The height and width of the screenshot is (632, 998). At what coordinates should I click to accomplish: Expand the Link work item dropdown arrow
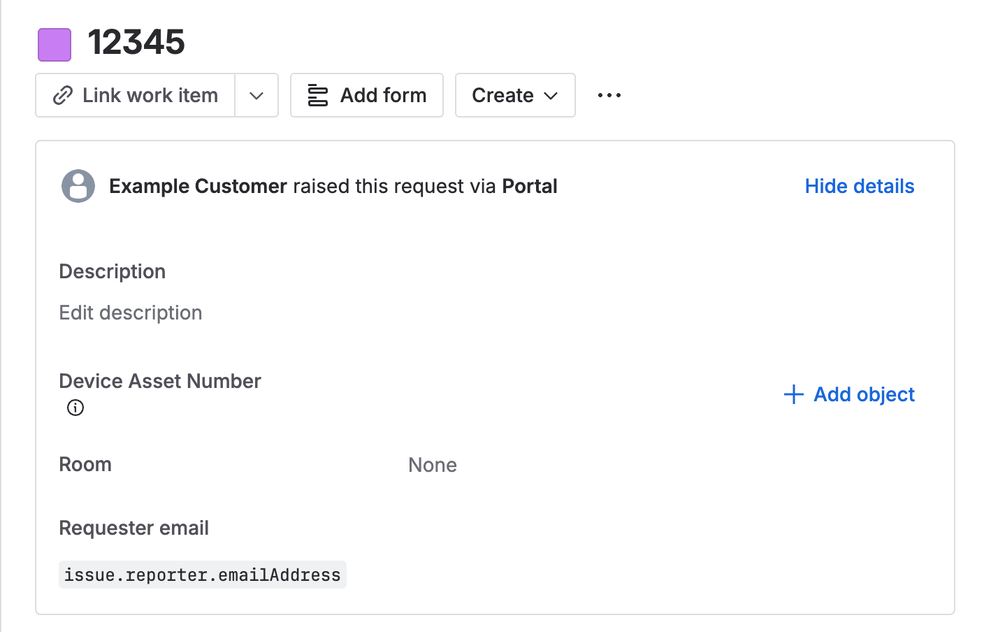[256, 96]
